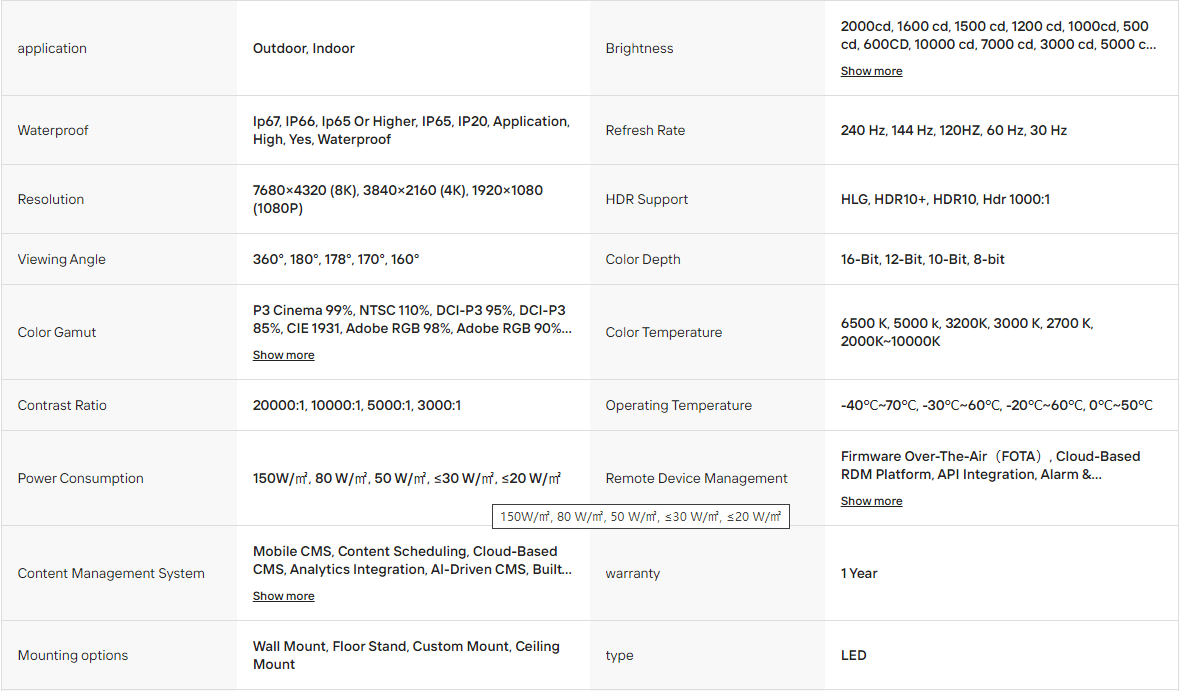1180x691 pixels.
Task: Click the 'Brightness' attribute label
Action: click(639, 48)
